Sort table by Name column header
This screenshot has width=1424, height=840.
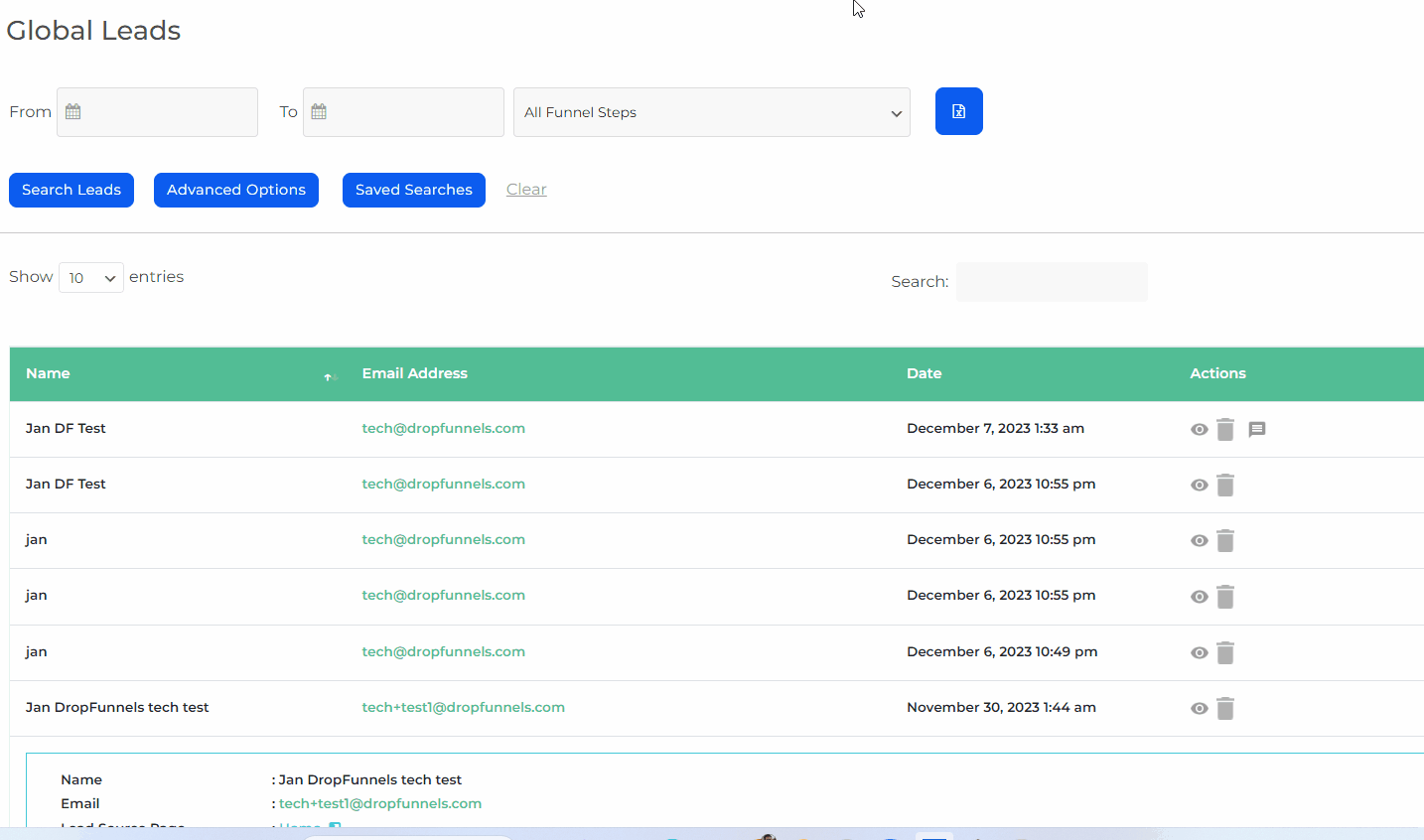pyautogui.click(x=48, y=373)
